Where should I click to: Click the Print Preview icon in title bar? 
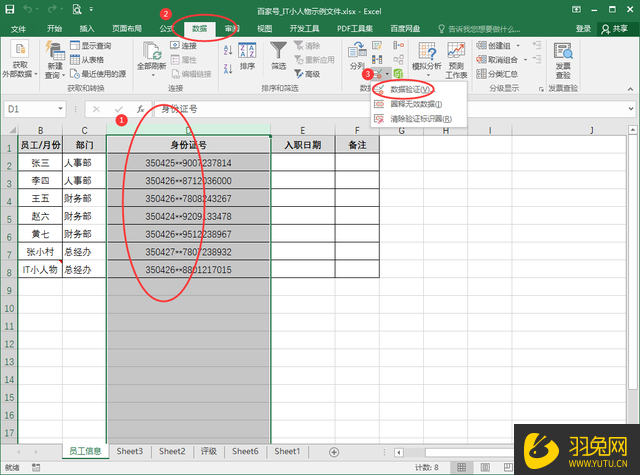pos(77,9)
